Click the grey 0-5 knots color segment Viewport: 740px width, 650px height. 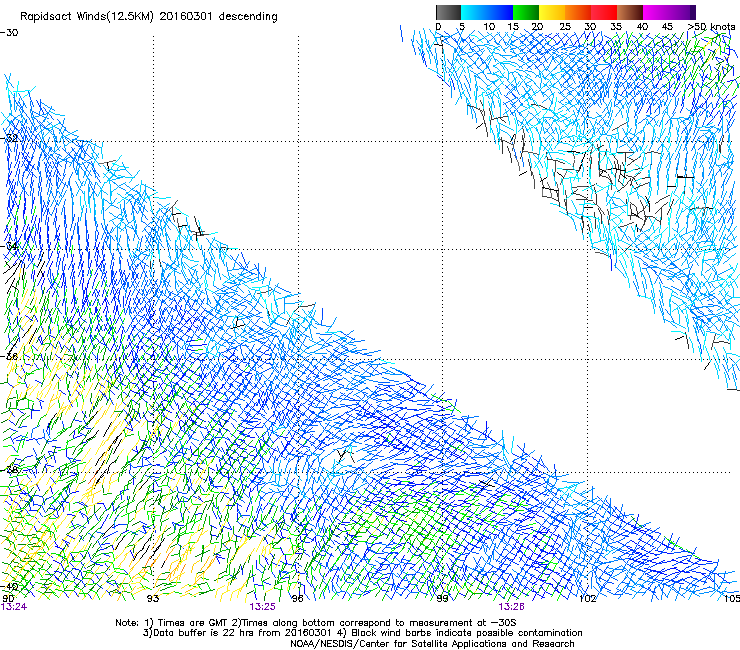[x=448, y=12]
